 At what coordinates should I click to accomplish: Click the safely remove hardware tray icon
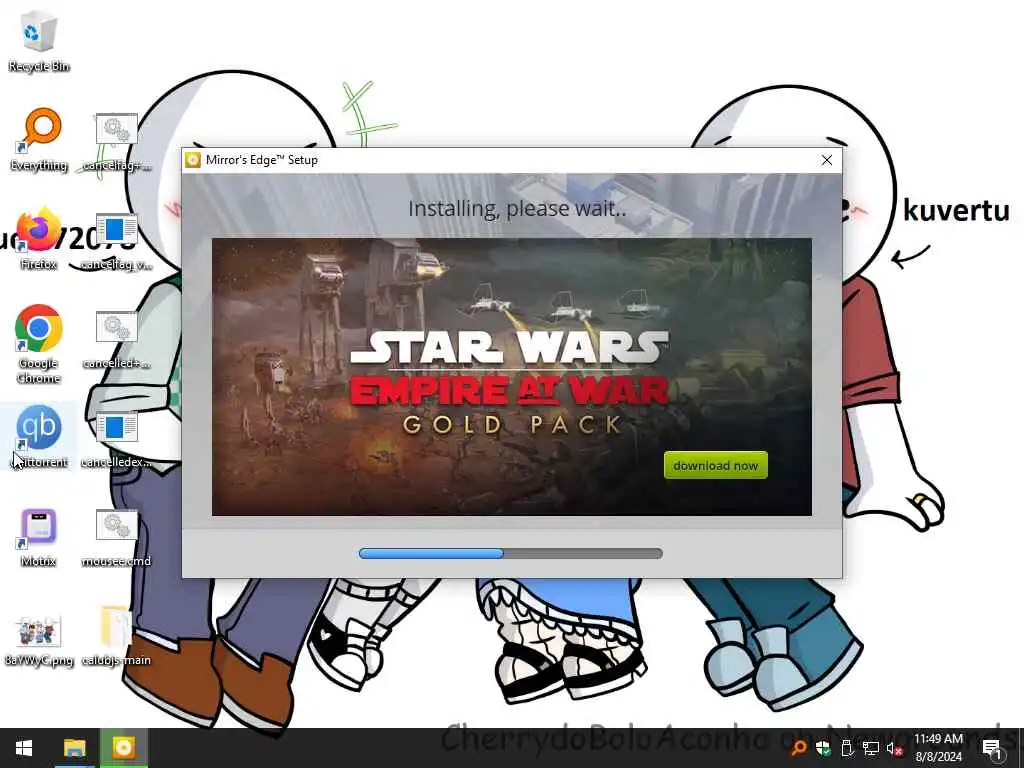[847, 748]
